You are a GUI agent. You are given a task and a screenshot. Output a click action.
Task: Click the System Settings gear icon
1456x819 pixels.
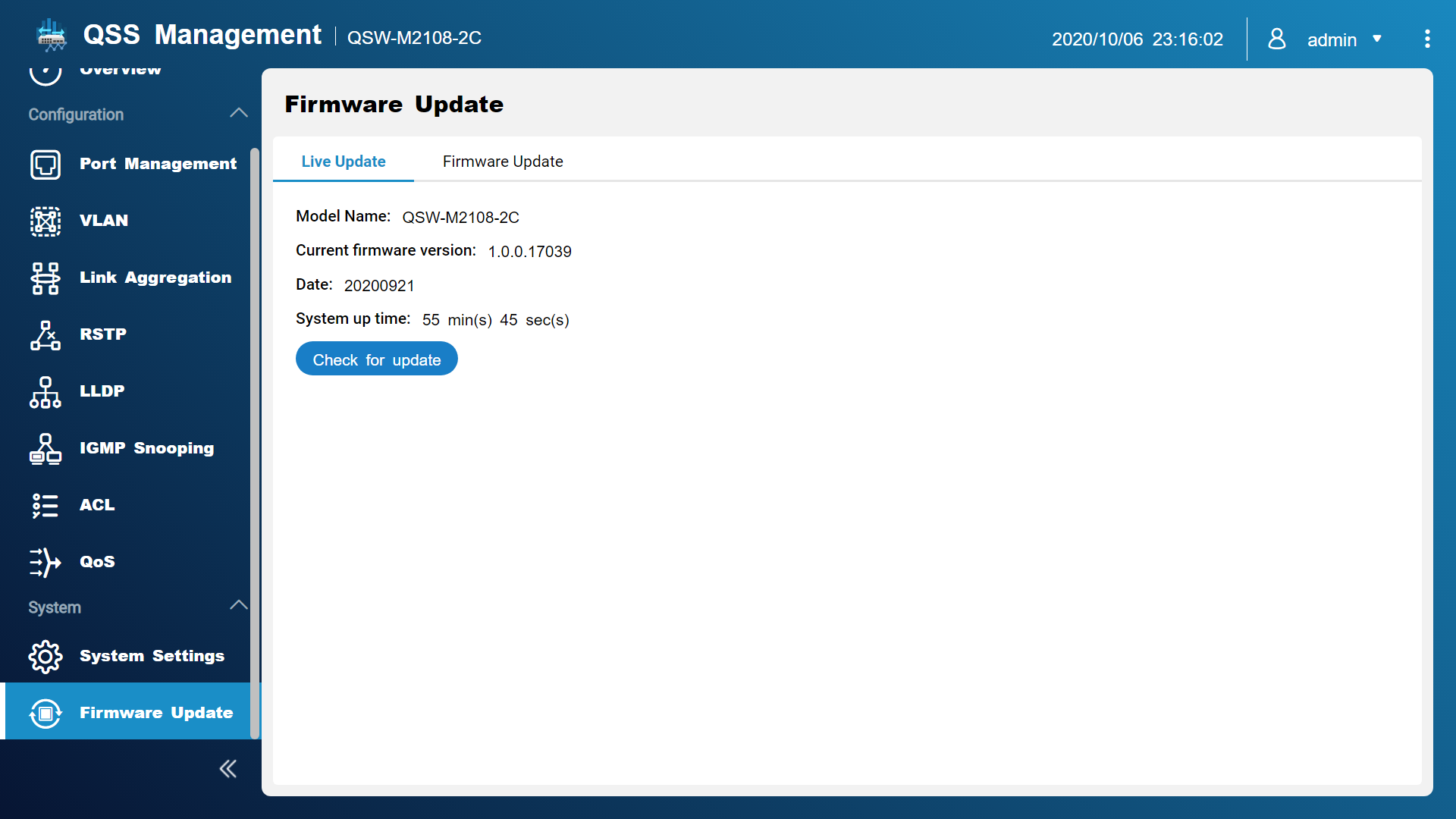pos(45,656)
